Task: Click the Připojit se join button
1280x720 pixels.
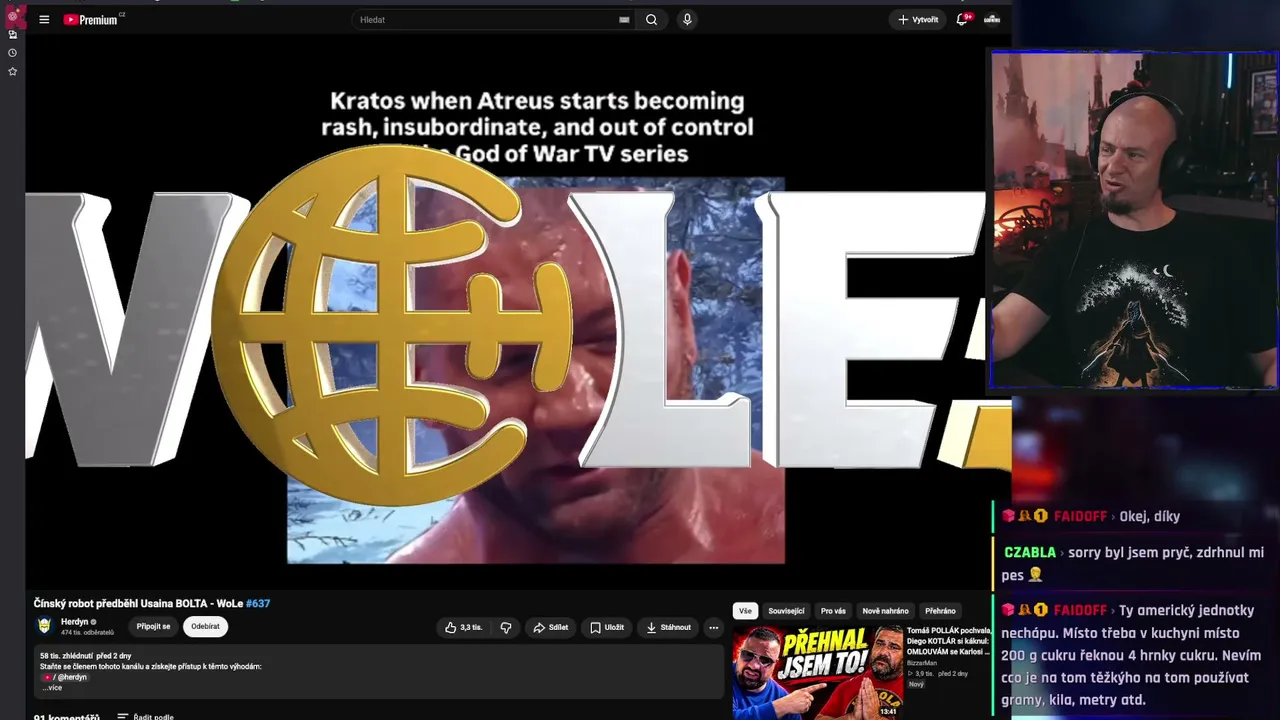Action: (x=153, y=627)
